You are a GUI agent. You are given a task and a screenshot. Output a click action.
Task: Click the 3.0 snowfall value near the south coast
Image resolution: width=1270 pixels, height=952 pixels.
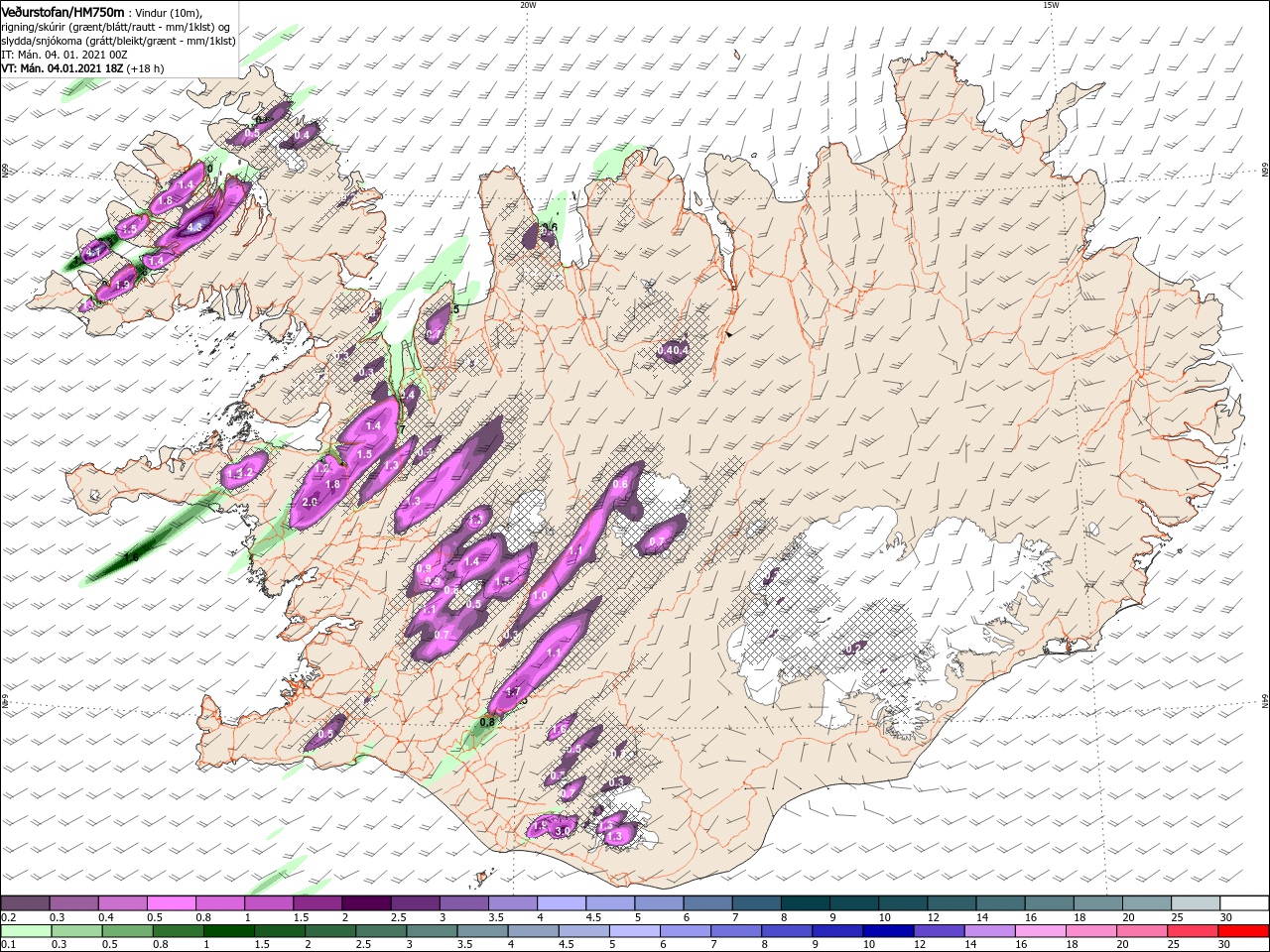click(x=564, y=831)
